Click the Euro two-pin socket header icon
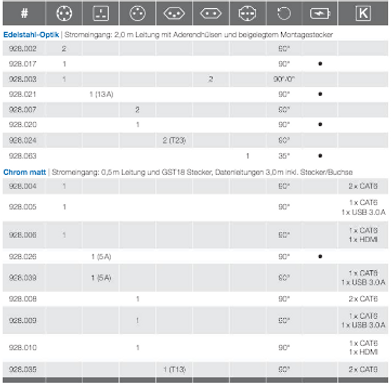392x383 pixels. 211,13
